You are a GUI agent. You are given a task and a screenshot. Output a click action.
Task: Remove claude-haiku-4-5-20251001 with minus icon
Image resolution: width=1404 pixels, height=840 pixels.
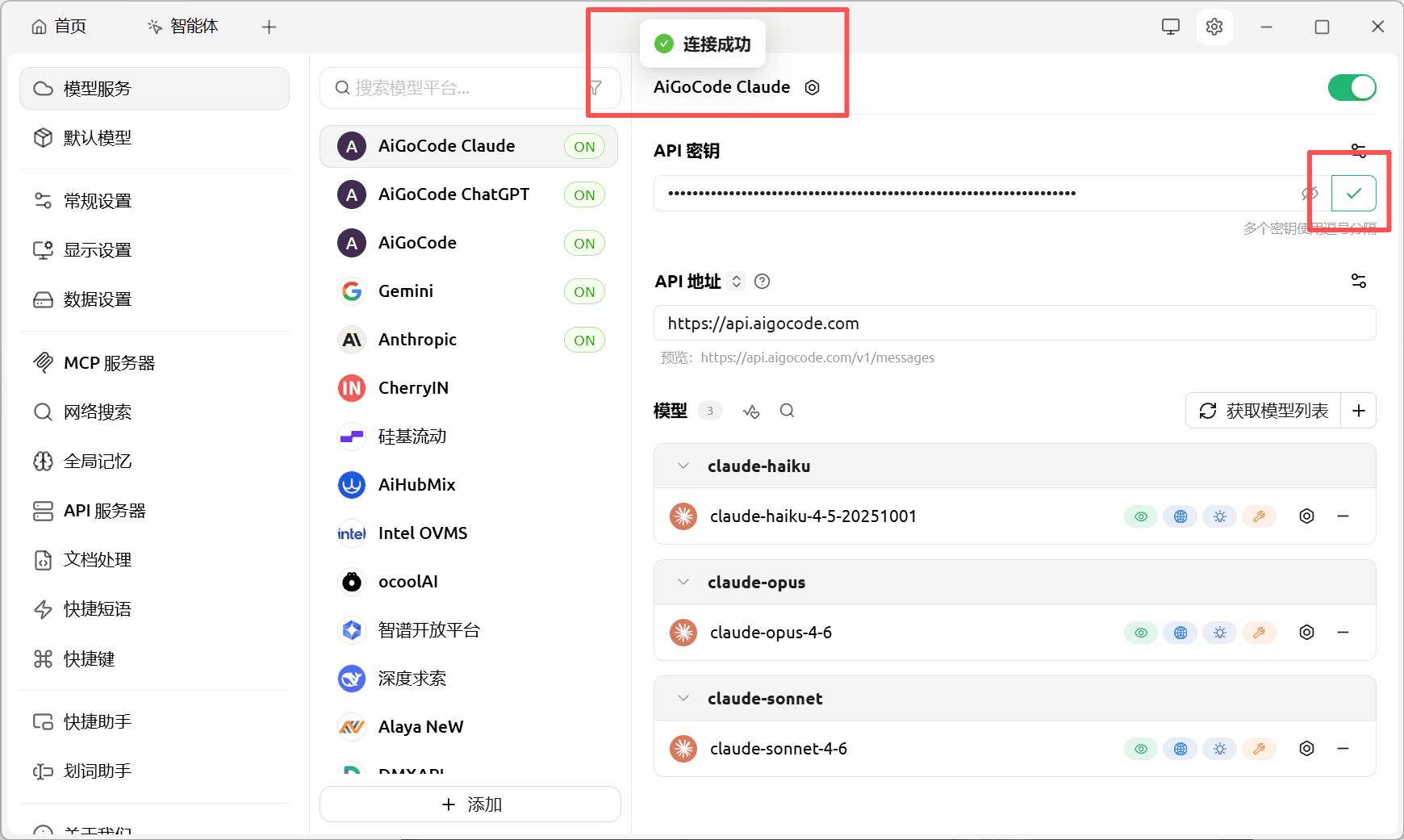click(1343, 516)
